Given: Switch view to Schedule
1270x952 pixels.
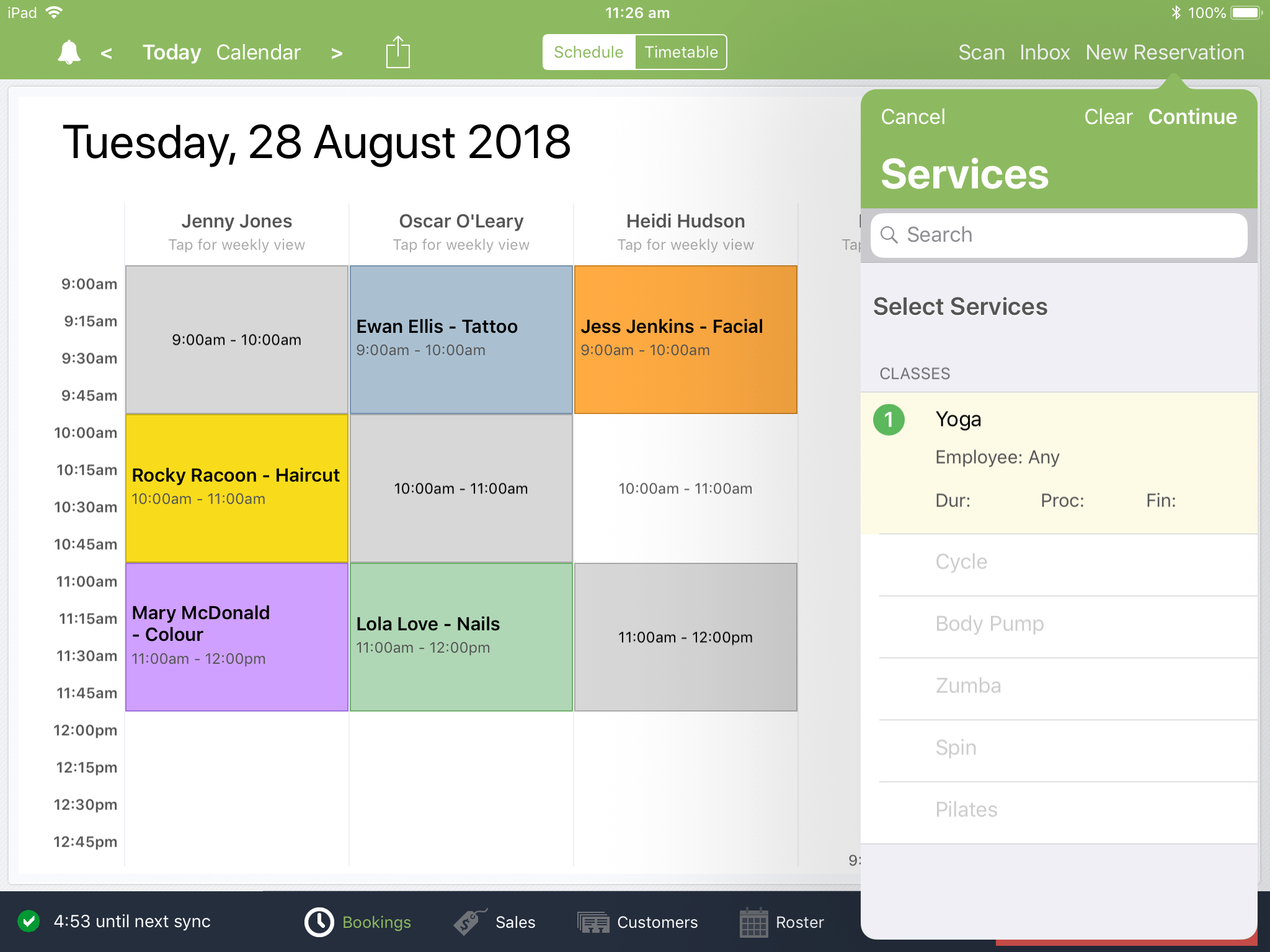Looking at the screenshot, I should [587, 52].
